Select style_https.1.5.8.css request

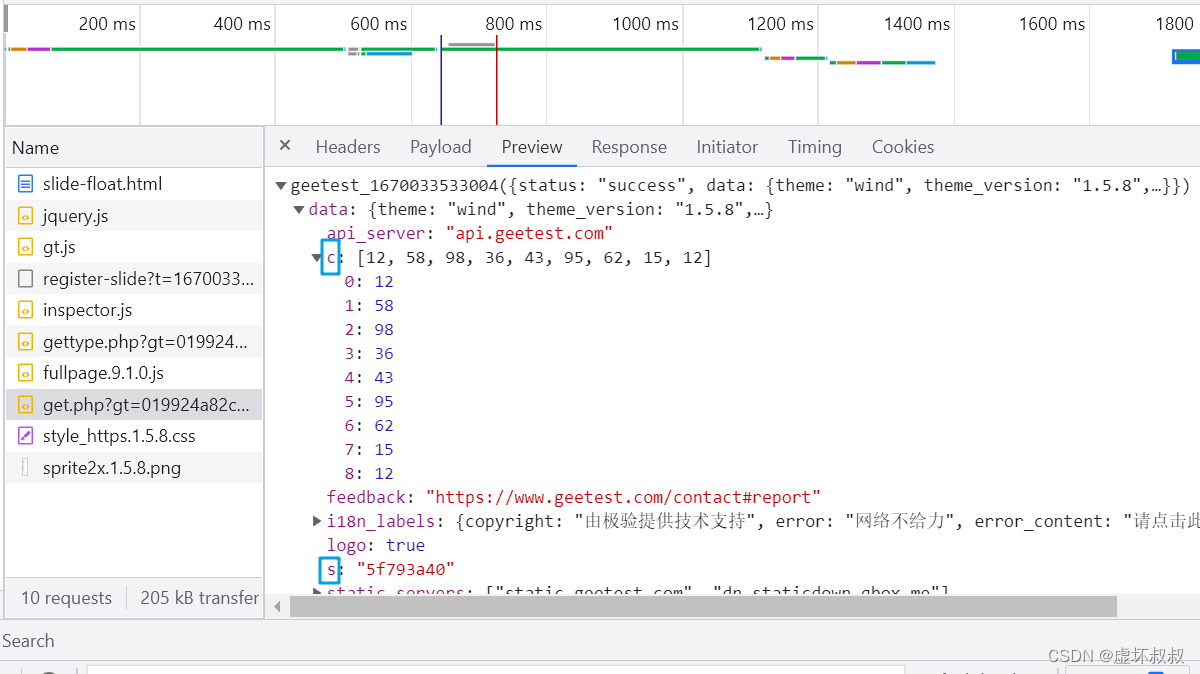[x=134, y=436]
